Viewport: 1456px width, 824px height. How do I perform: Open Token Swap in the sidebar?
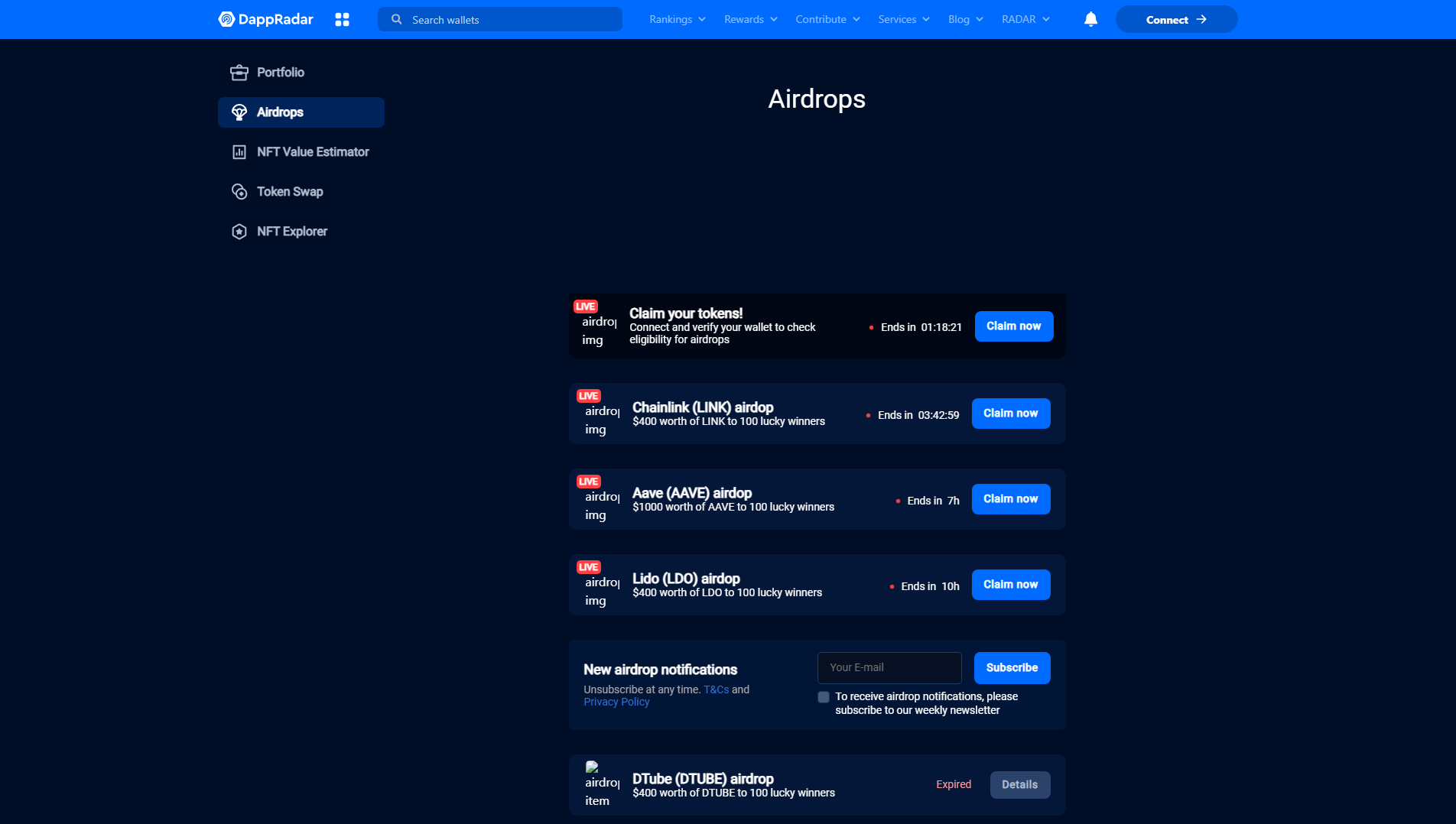coord(301,192)
